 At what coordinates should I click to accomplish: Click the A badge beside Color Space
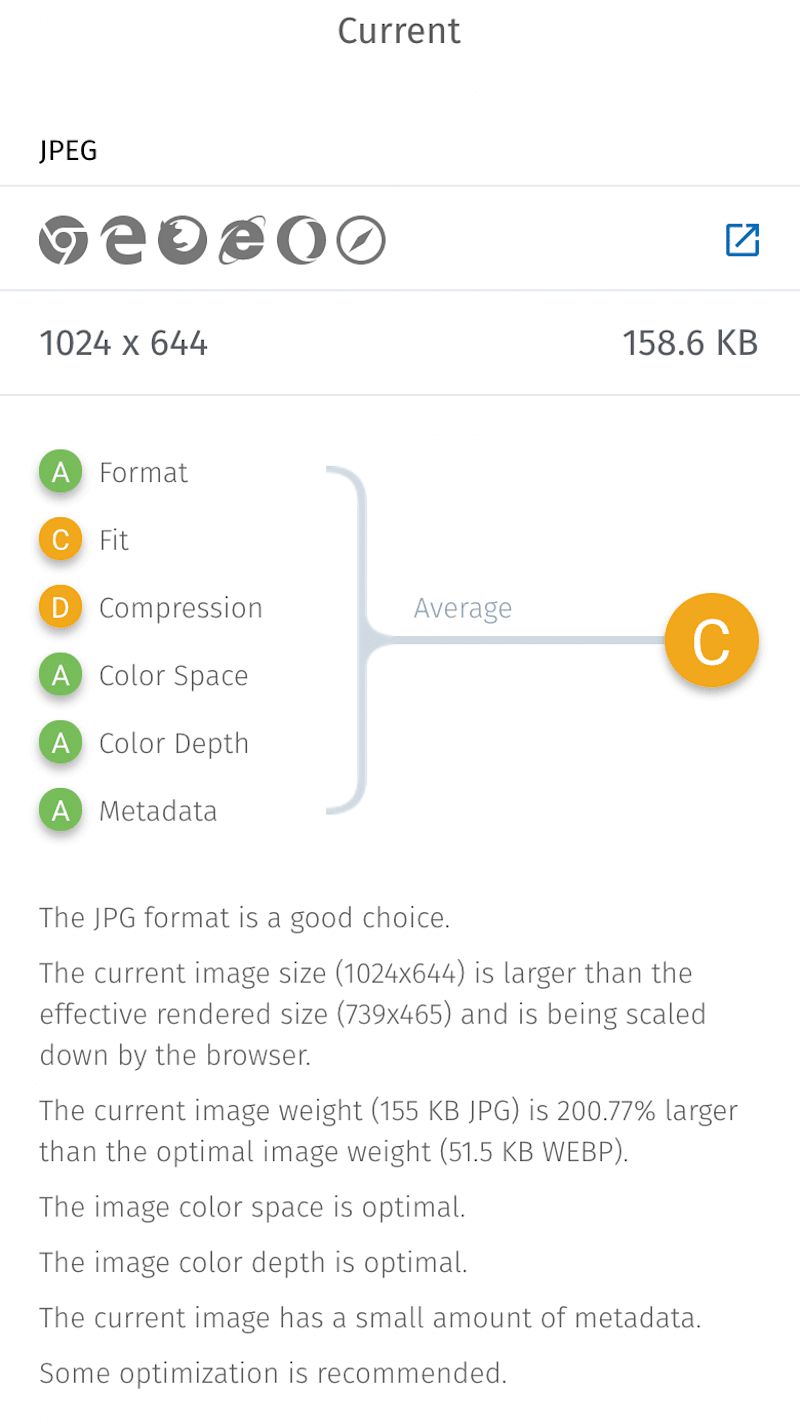coord(60,676)
